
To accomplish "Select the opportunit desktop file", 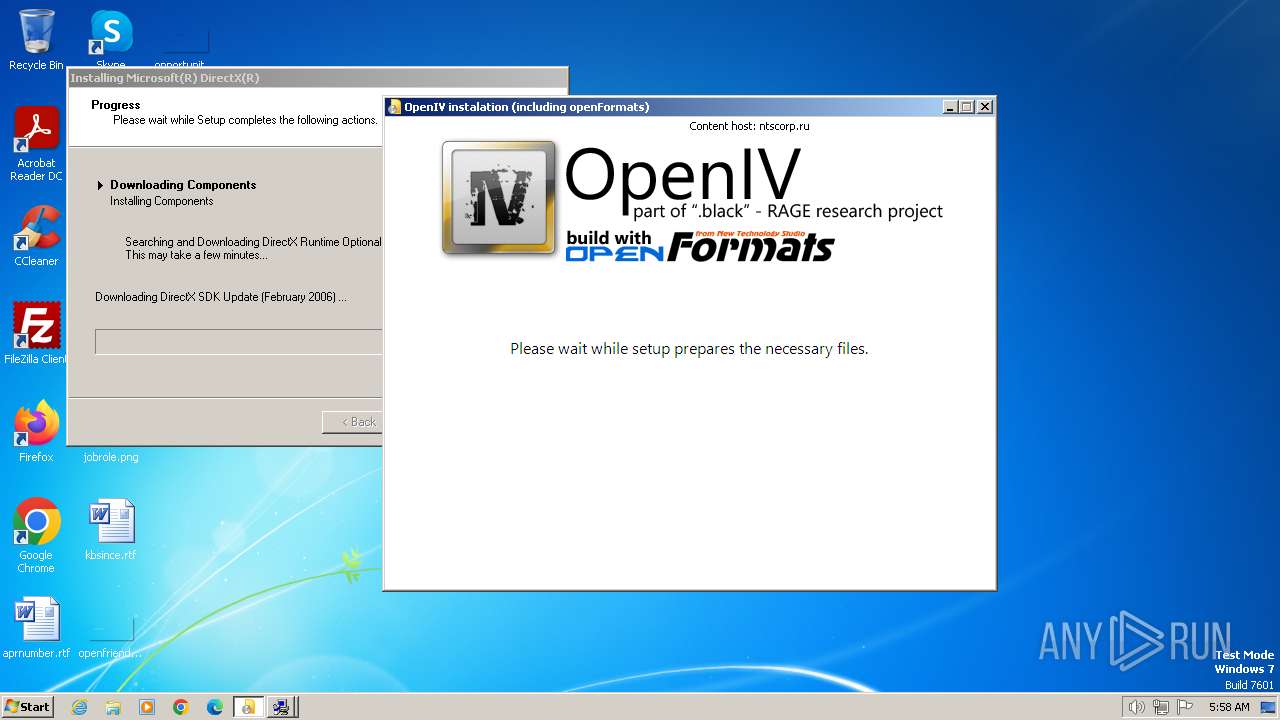I will pyautogui.click(x=180, y=48).
